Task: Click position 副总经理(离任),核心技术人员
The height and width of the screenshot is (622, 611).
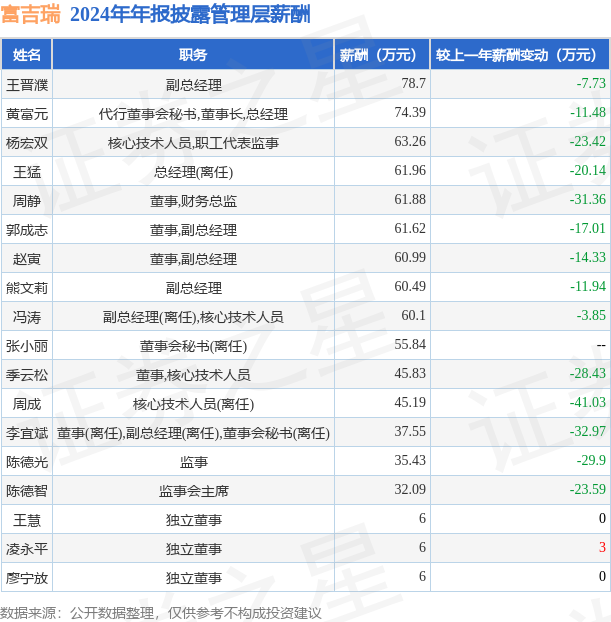Action: (193, 317)
